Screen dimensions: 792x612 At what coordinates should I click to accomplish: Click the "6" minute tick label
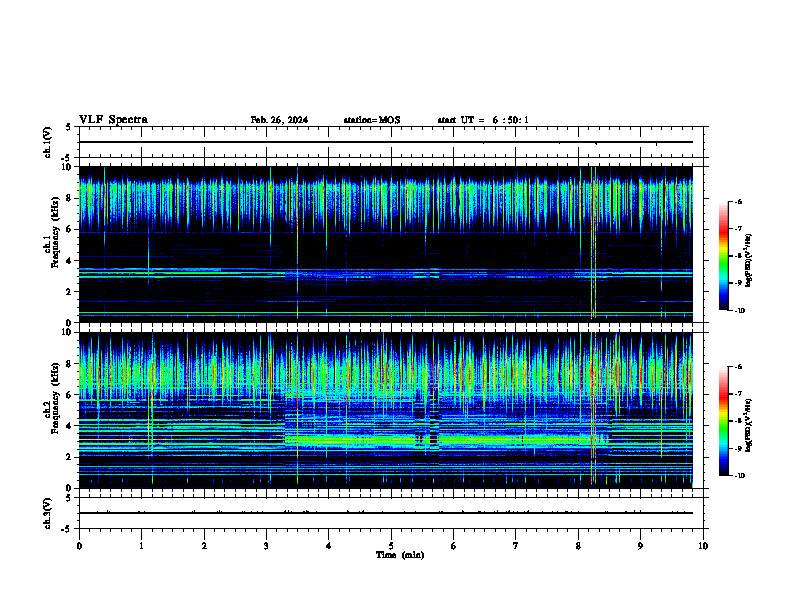pyautogui.click(x=453, y=546)
